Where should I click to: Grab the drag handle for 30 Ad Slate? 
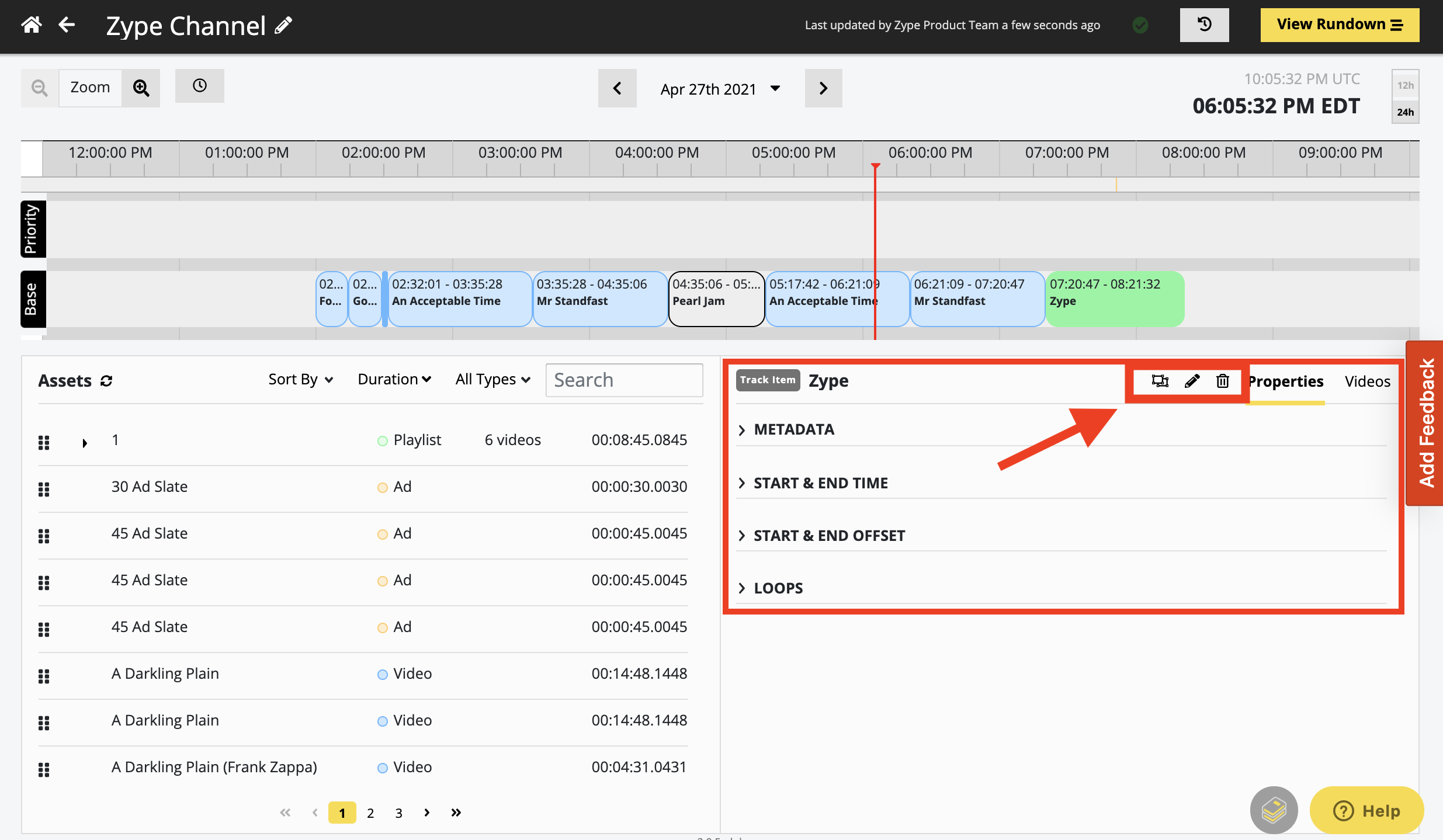(x=44, y=490)
